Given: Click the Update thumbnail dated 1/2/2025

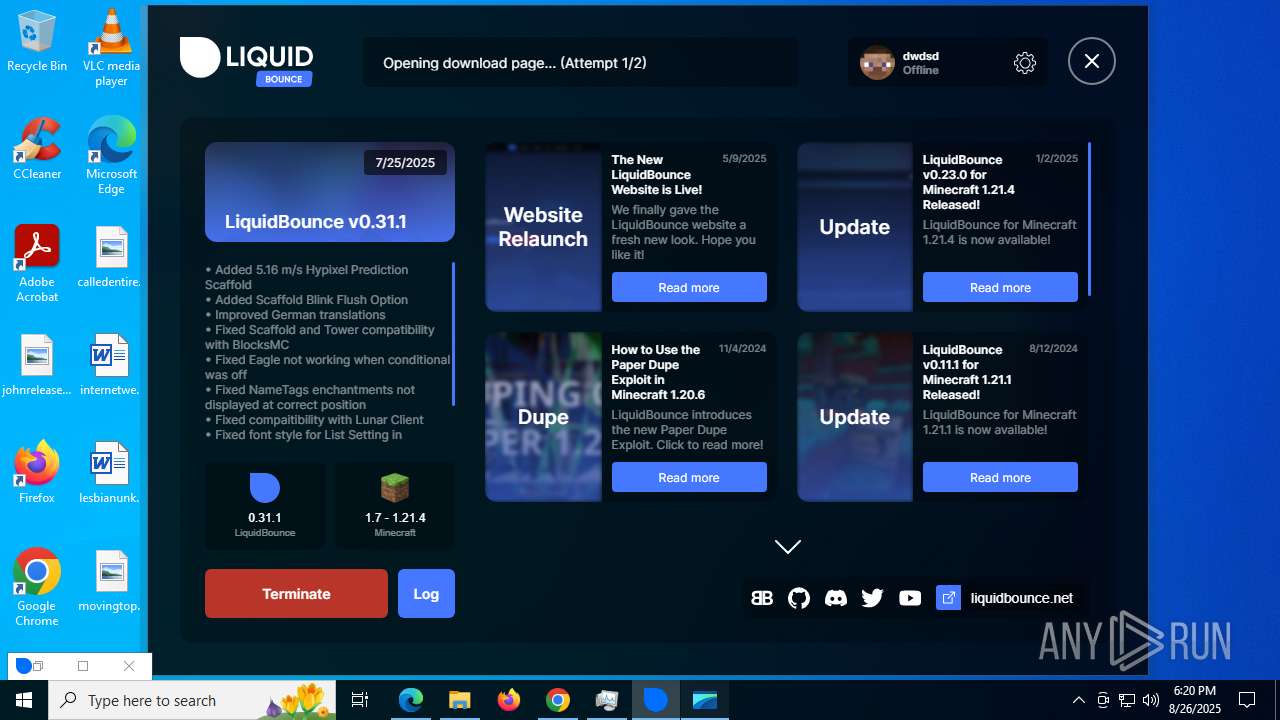Looking at the screenshot, I should (x=855, y=227).
